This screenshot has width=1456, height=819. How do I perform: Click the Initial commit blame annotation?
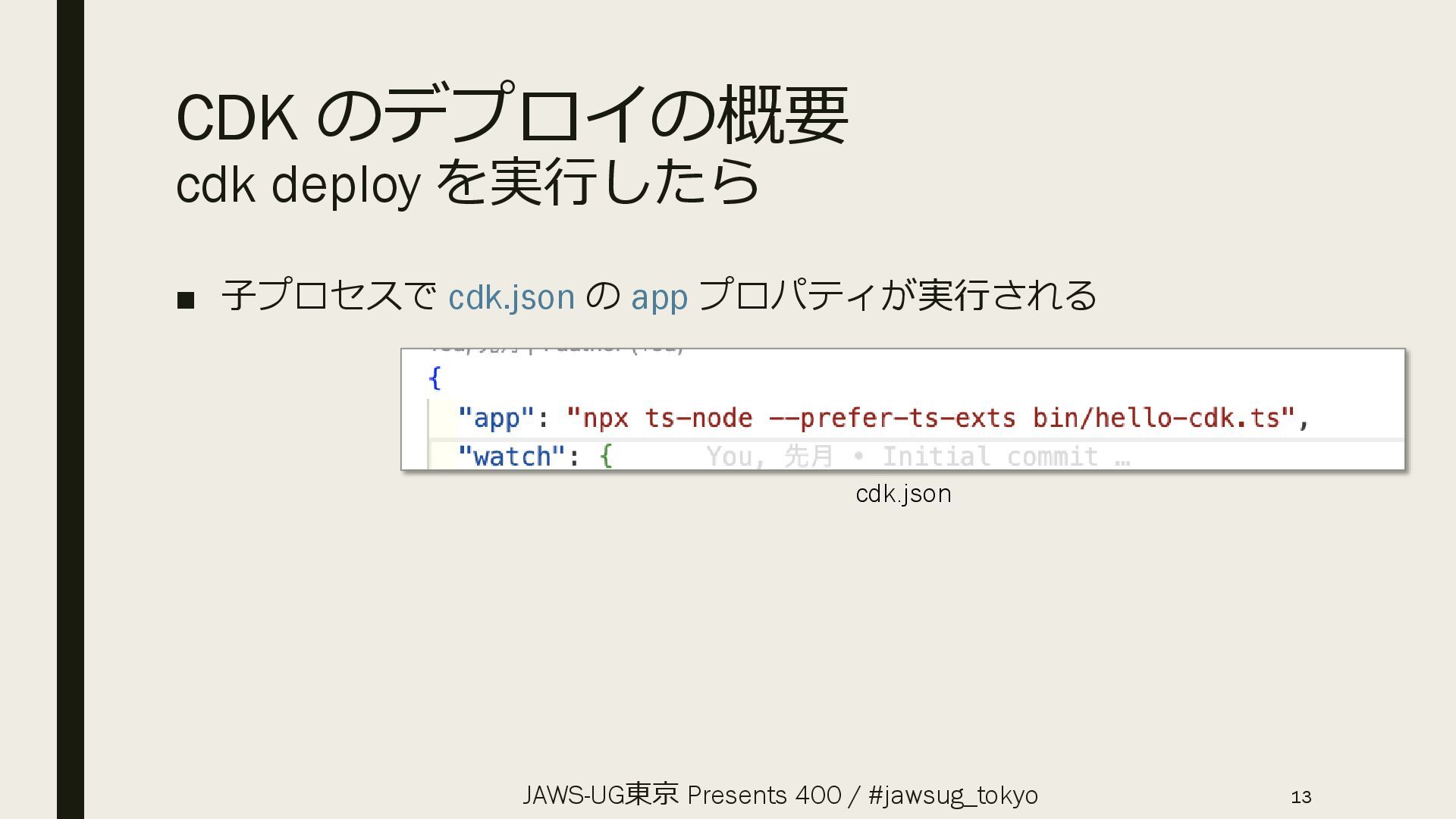[x=990, y=457]
